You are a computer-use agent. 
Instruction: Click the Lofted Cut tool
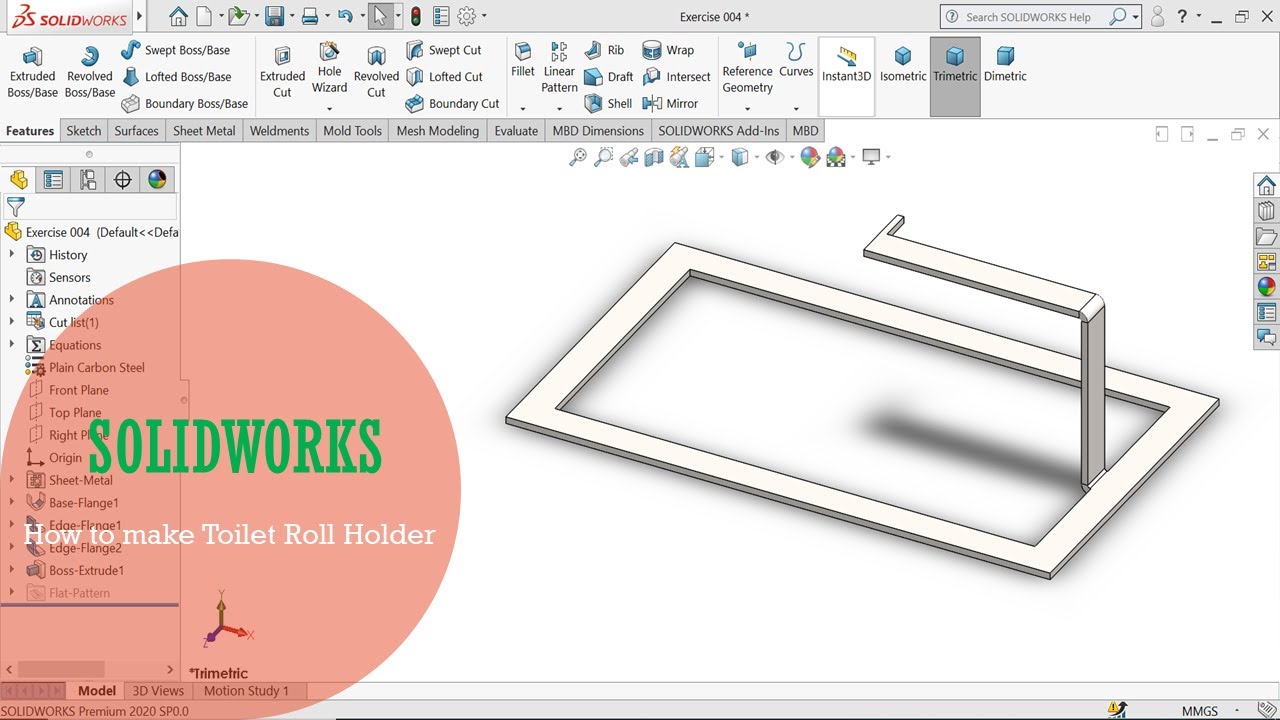(x=444, y=77)
